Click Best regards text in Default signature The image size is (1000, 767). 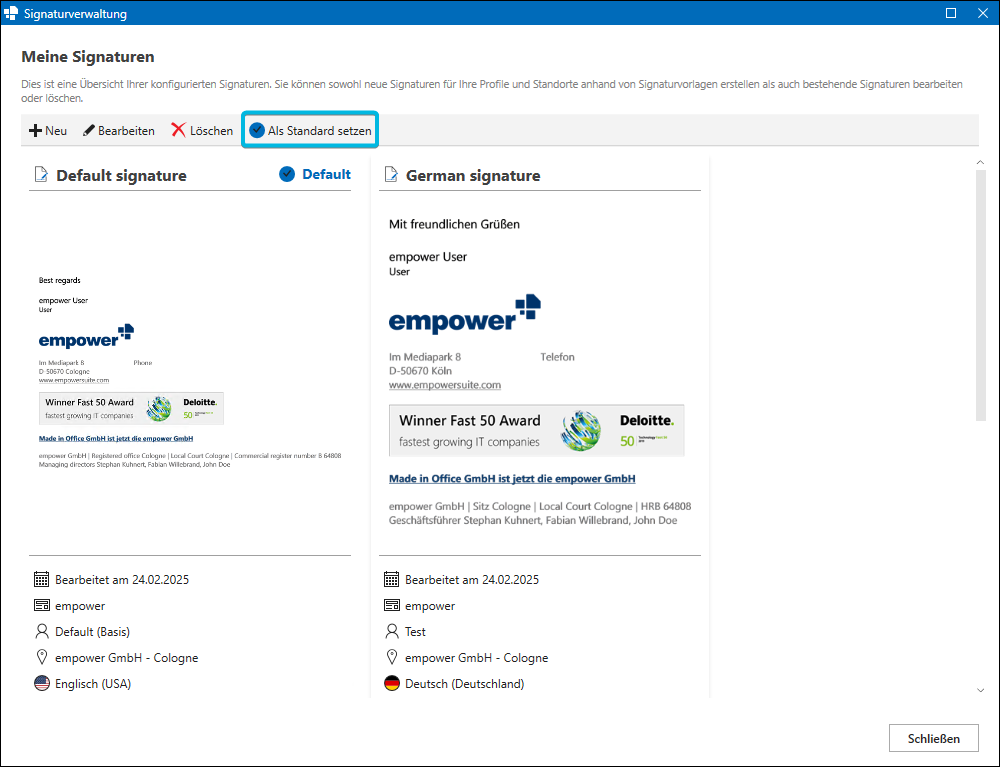point(59,280)
